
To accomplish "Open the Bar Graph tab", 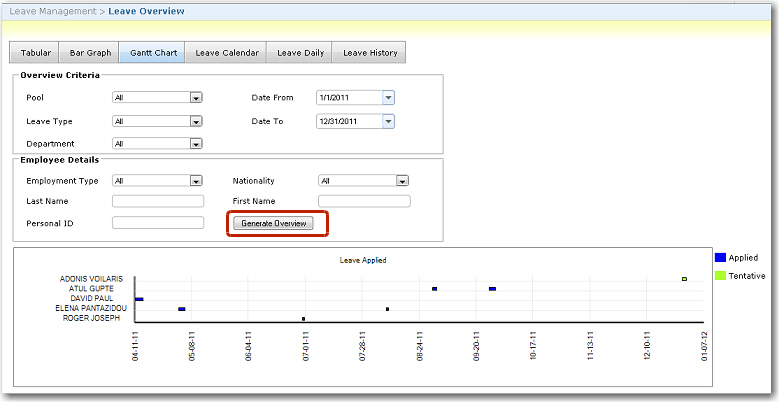I will pyautogui.click(x=90, y=53).
